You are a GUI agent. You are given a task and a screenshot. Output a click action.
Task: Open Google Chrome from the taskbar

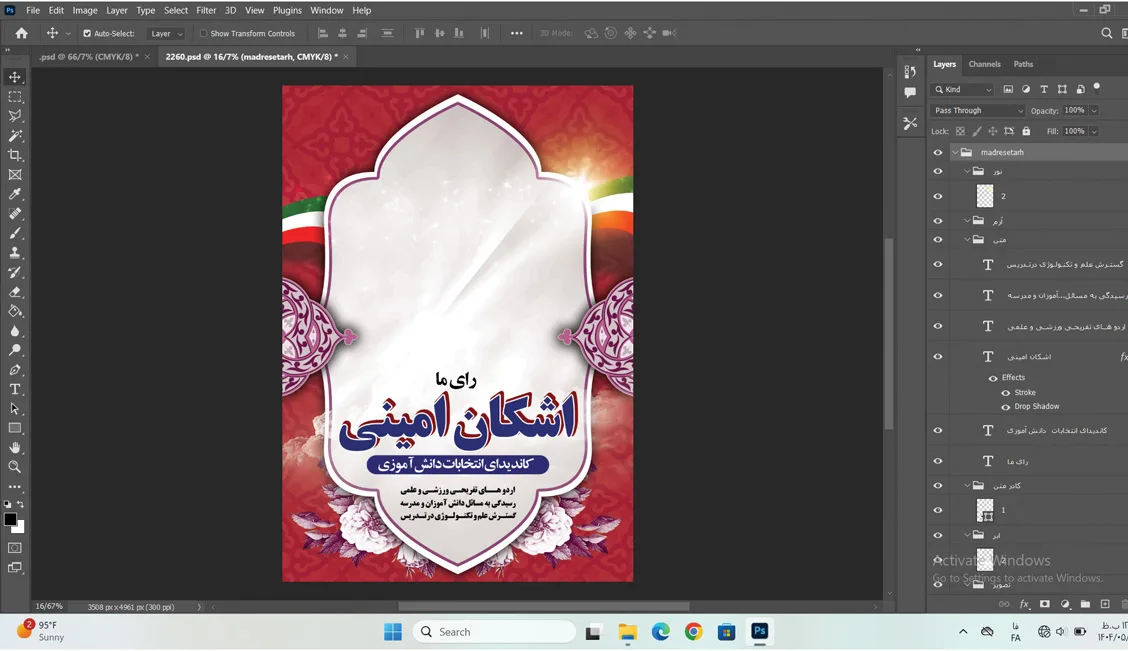point(693,632)
